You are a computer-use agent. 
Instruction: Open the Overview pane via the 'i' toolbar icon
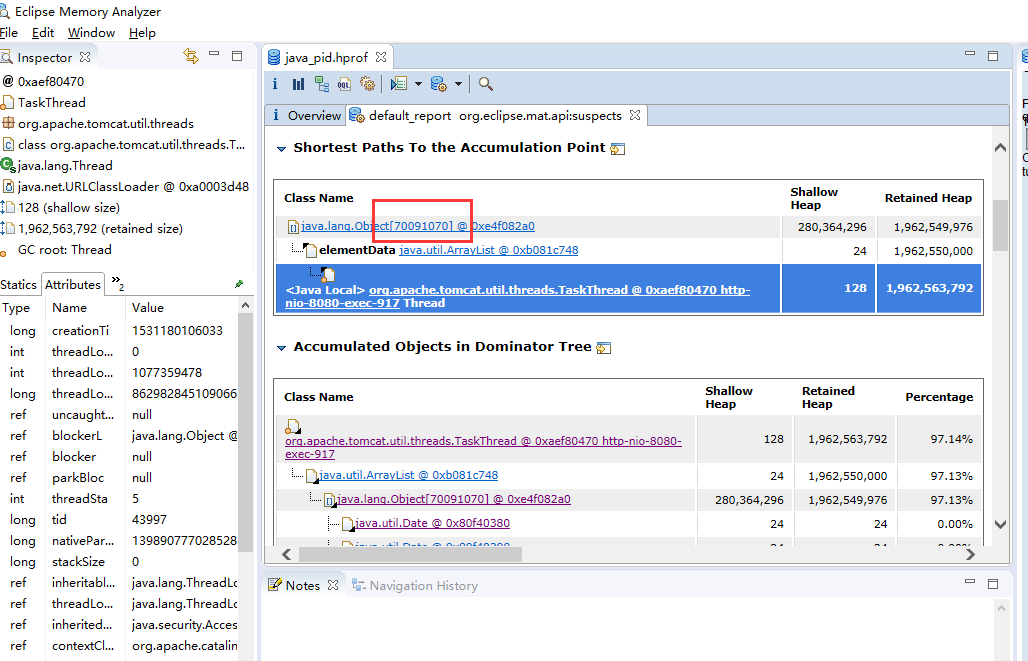click(277, 85)
